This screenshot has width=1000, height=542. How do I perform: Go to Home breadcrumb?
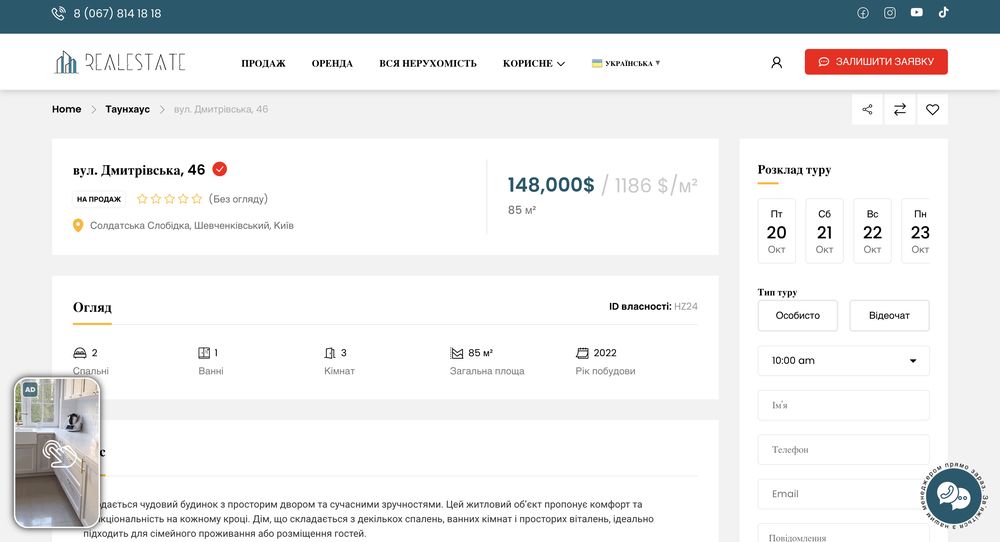tap(66, 109)
